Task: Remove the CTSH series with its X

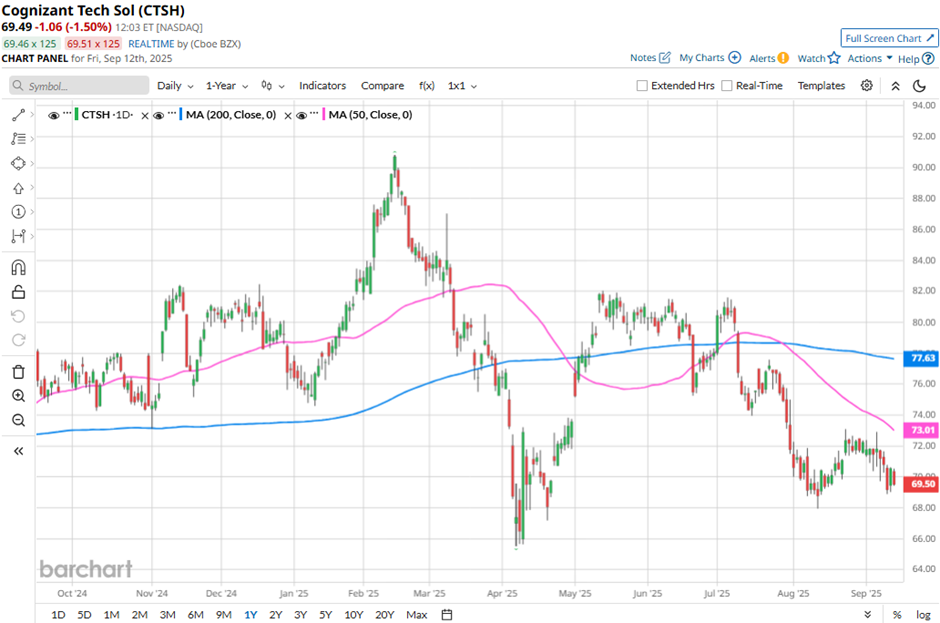Action: [144, 116]
